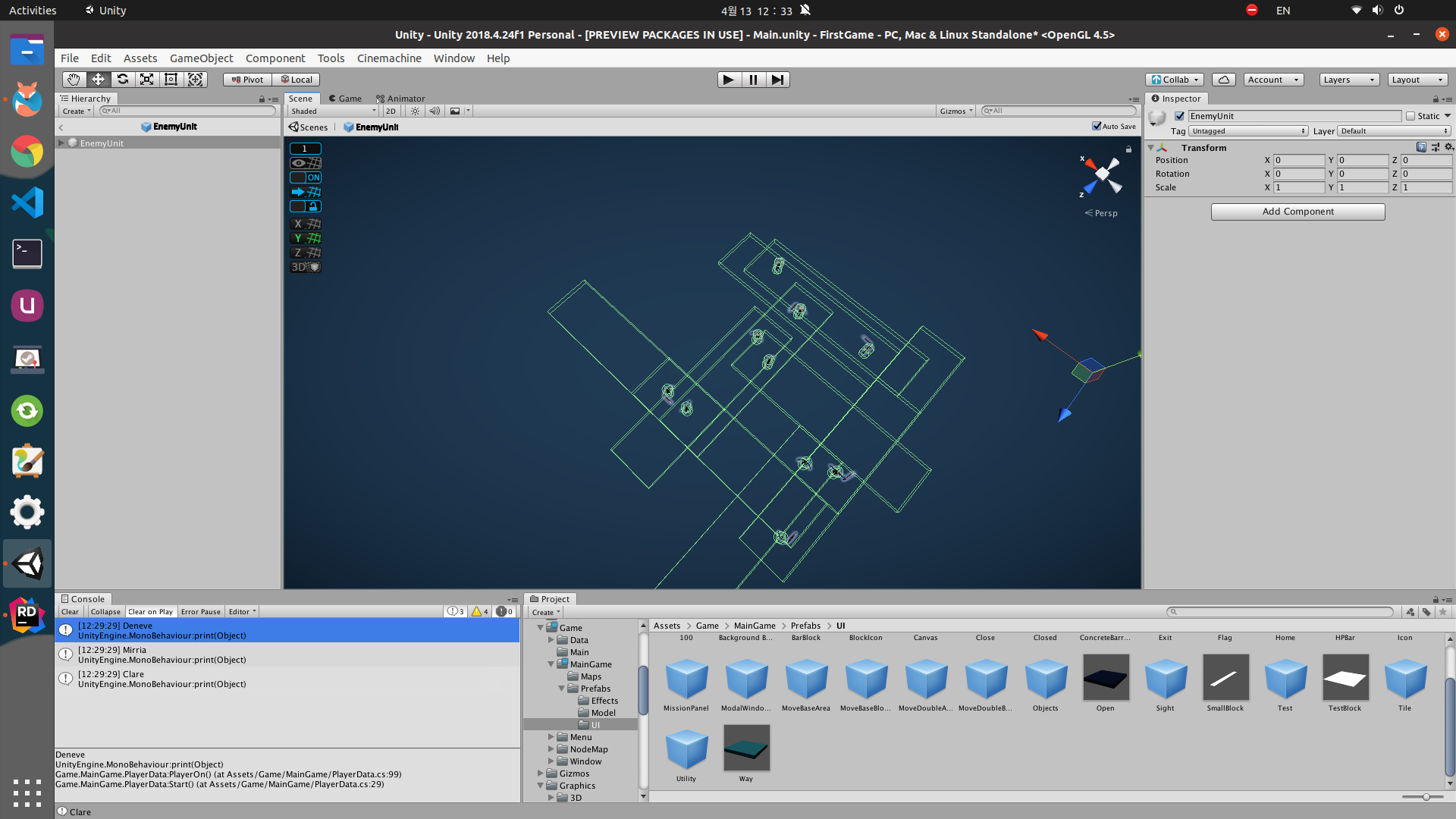The width and height of the screenshot is (1456, 819).
Task: Clear the console log
Action: click(70, 612)
